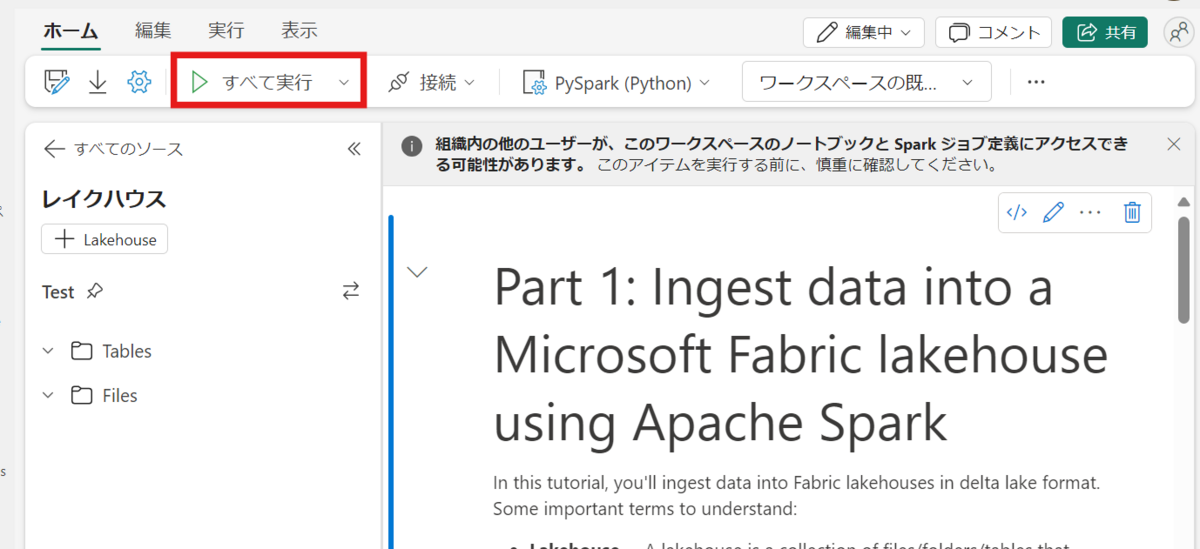
Task: Open the PySpark (Python) language dropdown
Action: coord(617,82)
